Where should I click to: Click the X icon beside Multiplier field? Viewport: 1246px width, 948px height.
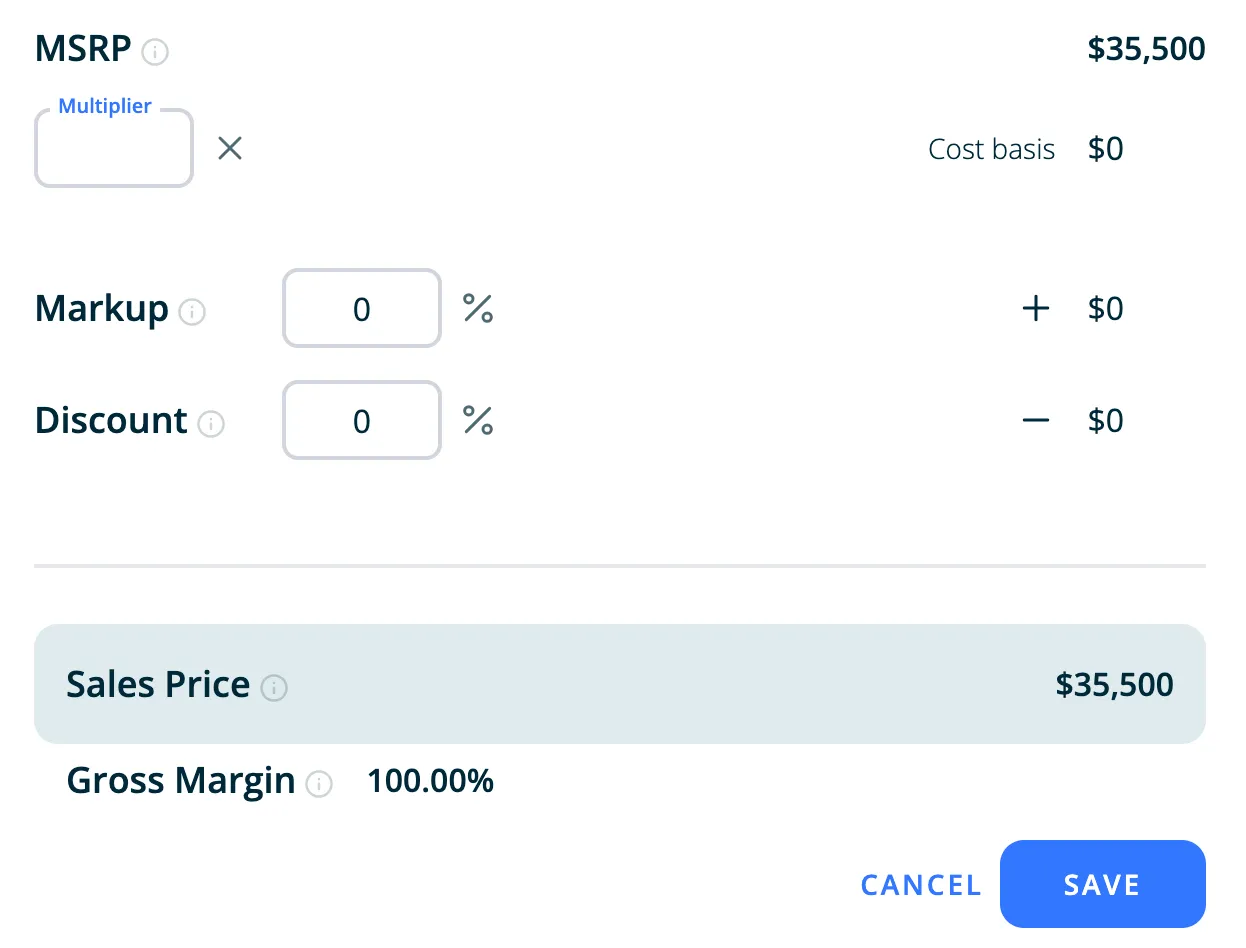(x=230, y=149)
